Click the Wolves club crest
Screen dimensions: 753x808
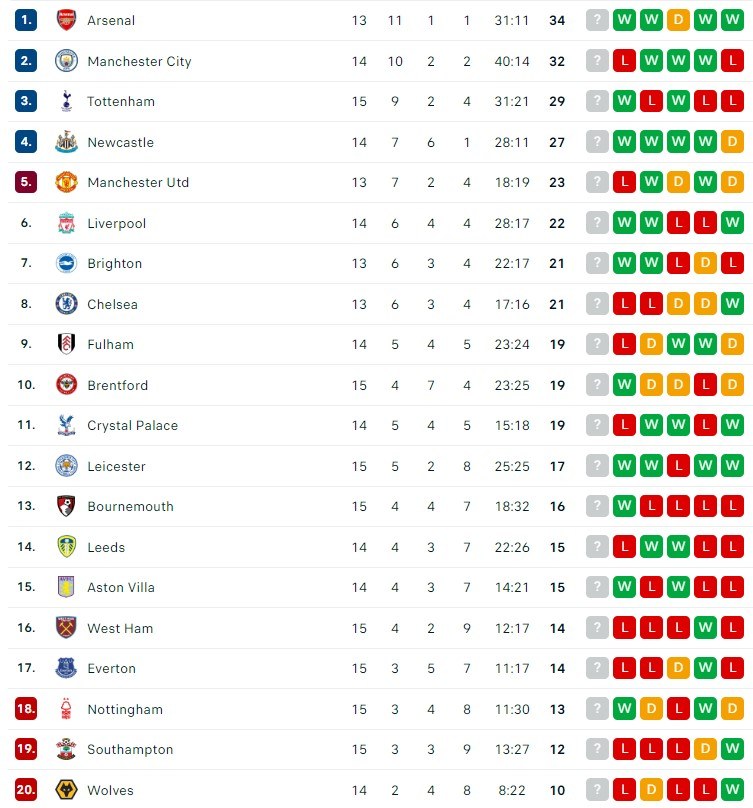[x=66, y=789]
